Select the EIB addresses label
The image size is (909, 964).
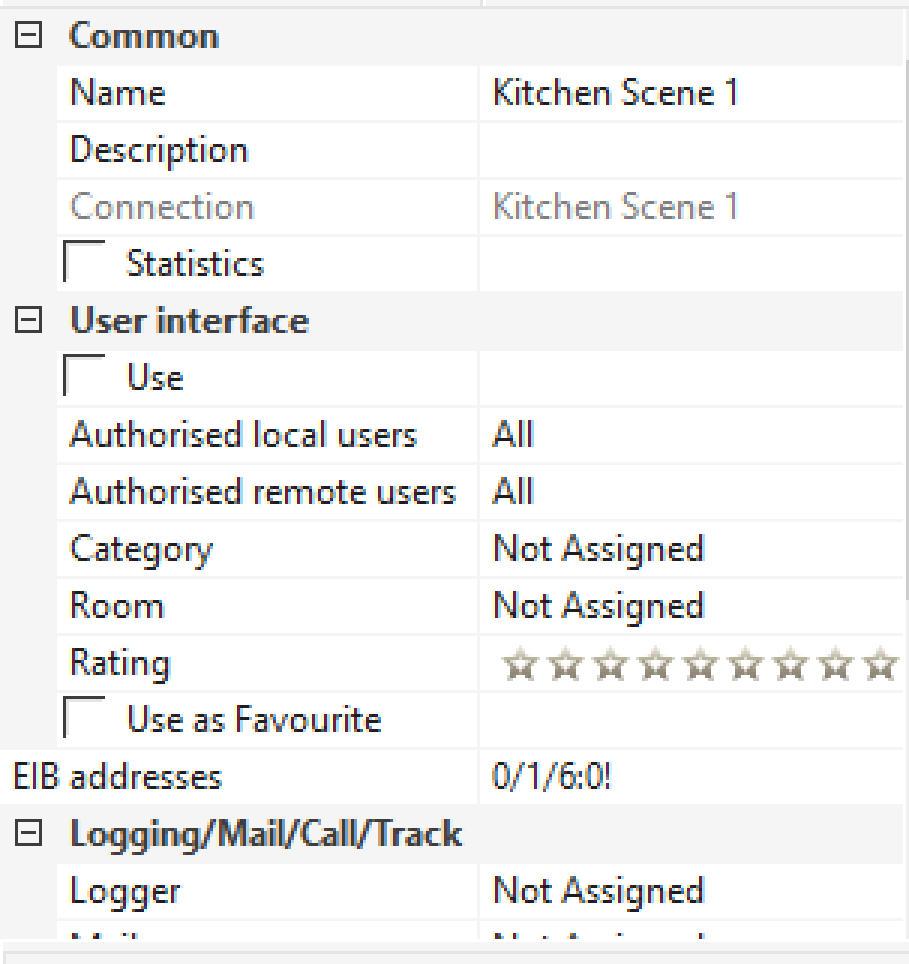[117, 778]
